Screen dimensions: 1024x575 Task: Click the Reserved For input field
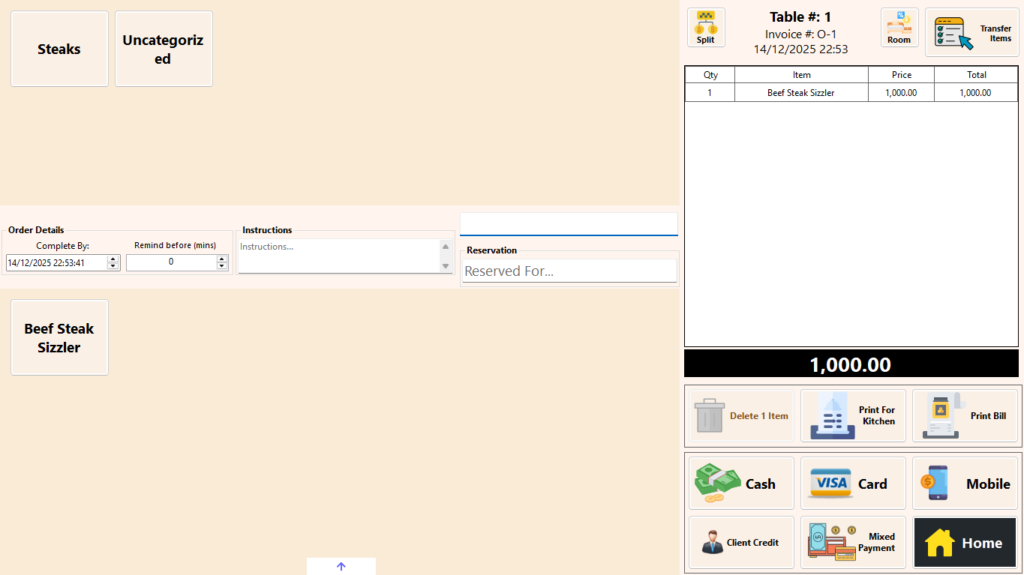(568, 271)
